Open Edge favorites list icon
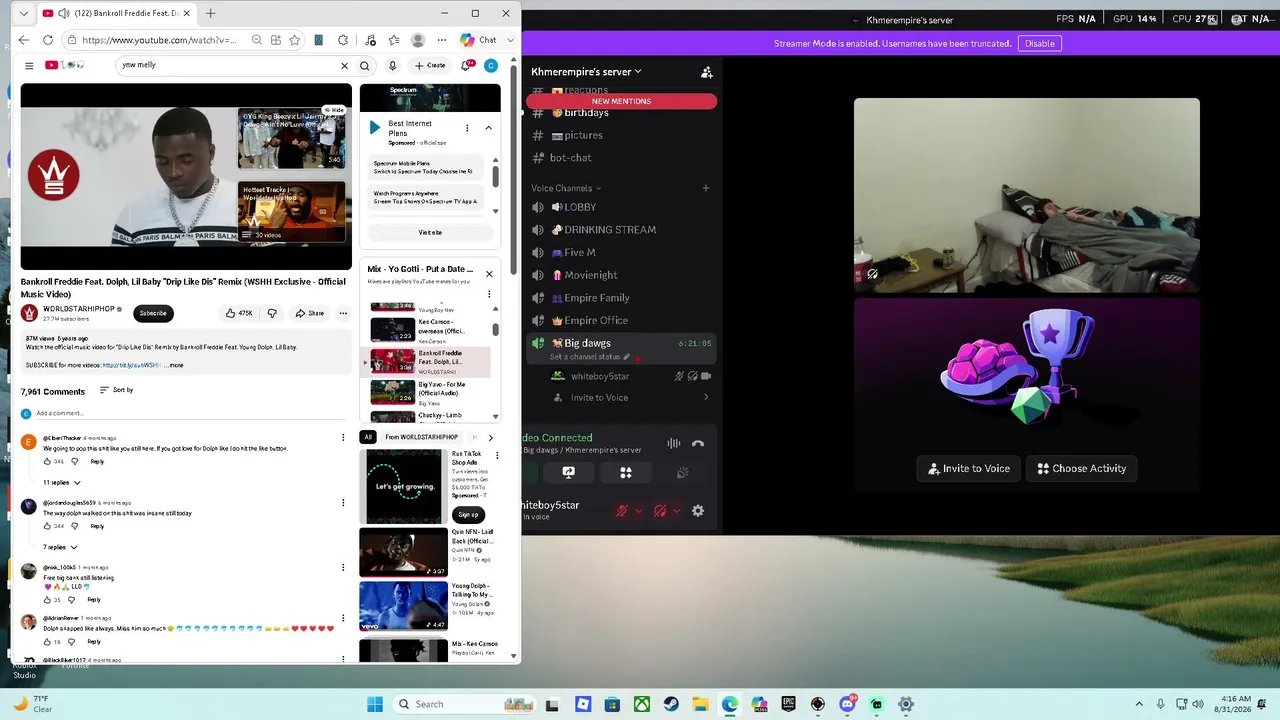Viewport: 1280px width, 720px height. 394,40
